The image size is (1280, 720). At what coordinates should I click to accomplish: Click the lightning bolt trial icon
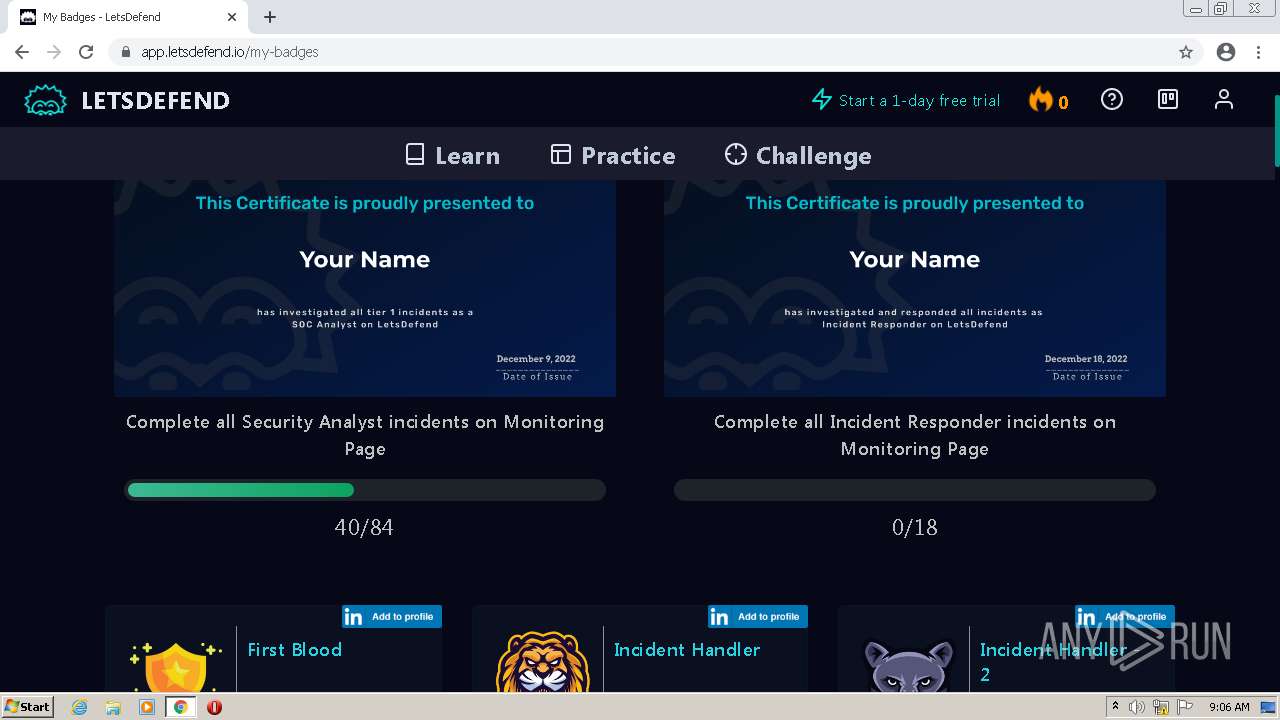(x=822, y=100)
